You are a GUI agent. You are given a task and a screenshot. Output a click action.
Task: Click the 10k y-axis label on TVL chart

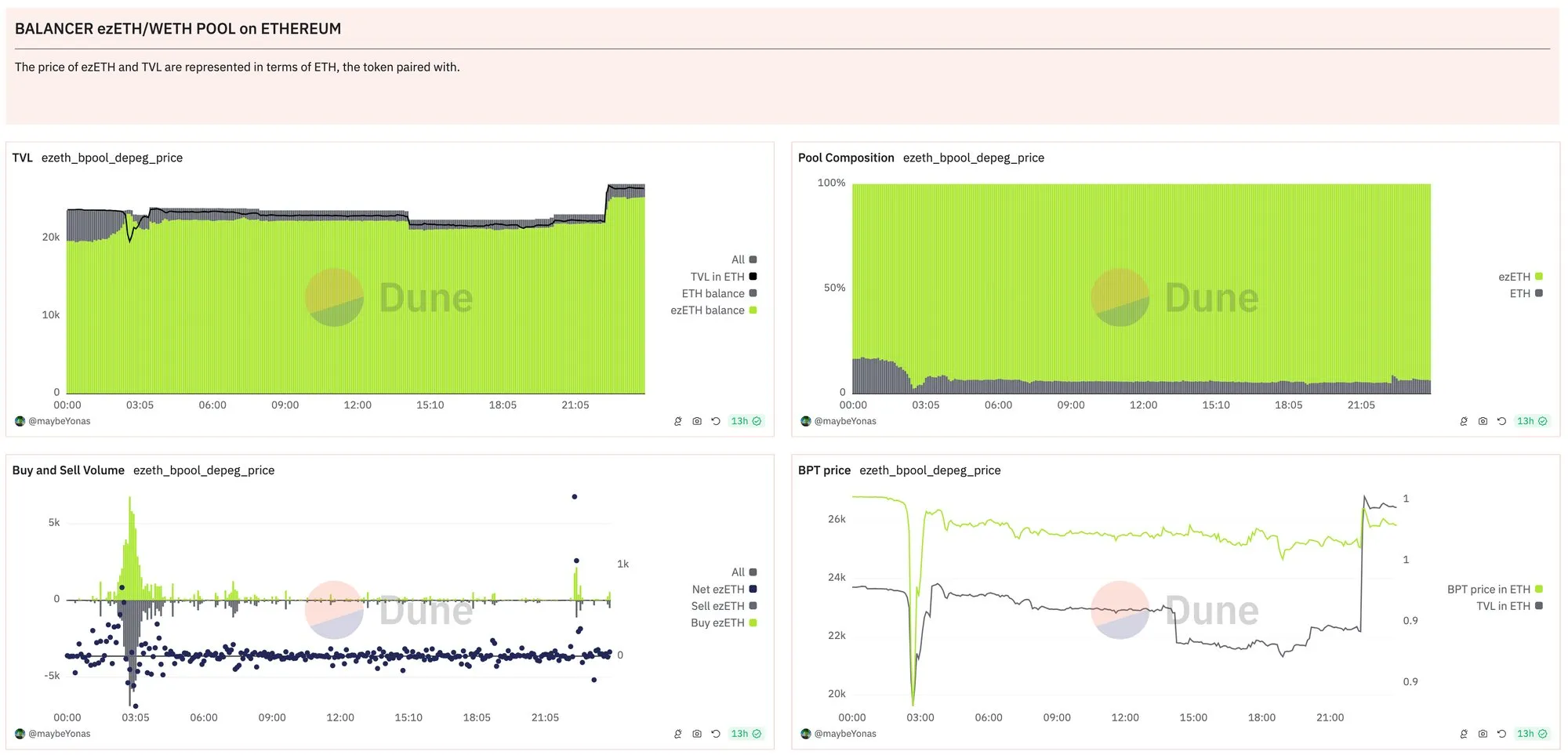(x=51, y=314)
